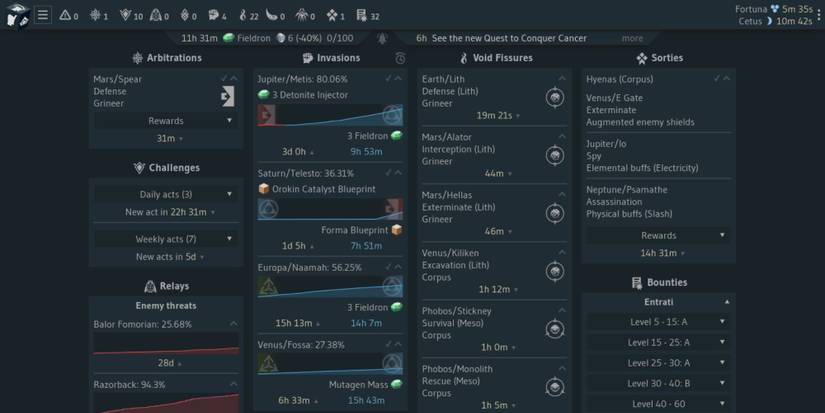Screen dimensions: 825x413
Task: Click the Warframe Hub cube logo
Action: [x=17, y=15]
